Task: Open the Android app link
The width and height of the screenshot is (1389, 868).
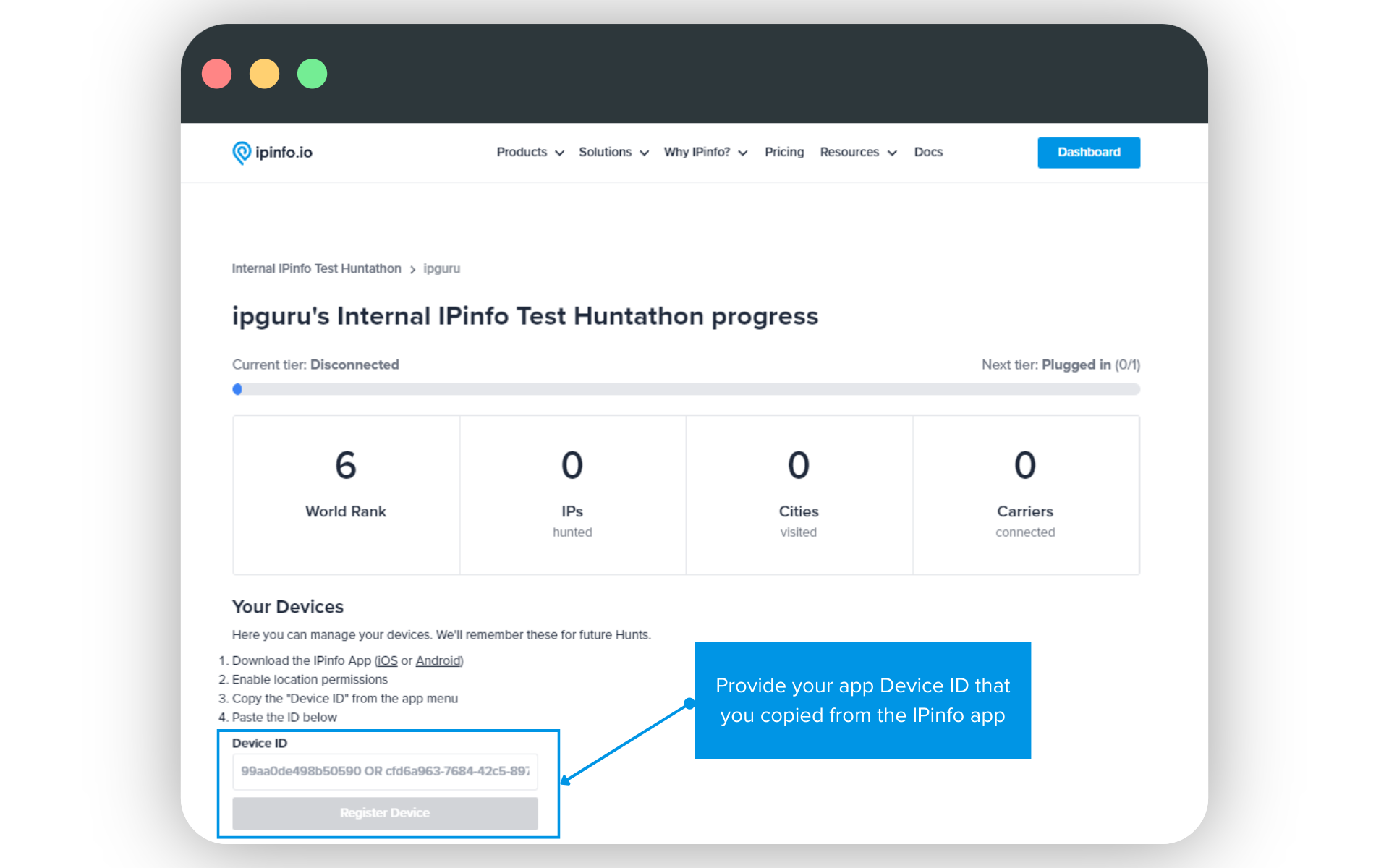Action: [438, 660]
